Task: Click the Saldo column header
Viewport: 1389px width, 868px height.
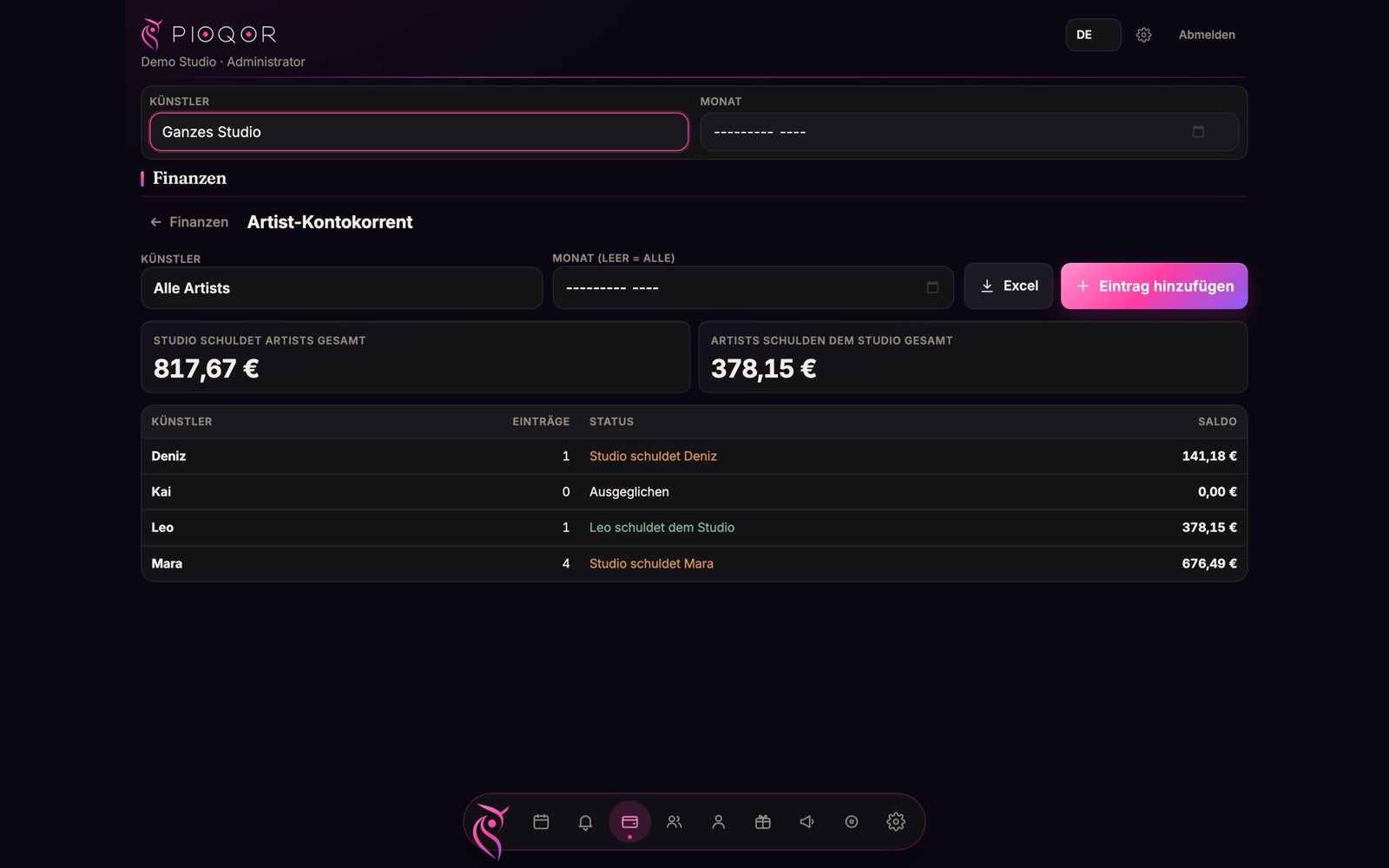Action: pyautogui.click(x=1217, y=421)
